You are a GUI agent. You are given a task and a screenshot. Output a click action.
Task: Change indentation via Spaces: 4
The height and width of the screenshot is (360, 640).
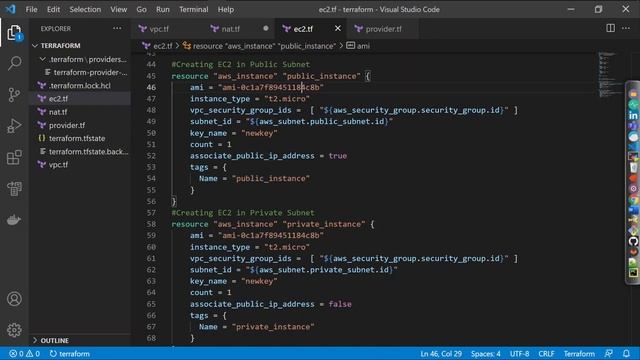coord(485,353)
